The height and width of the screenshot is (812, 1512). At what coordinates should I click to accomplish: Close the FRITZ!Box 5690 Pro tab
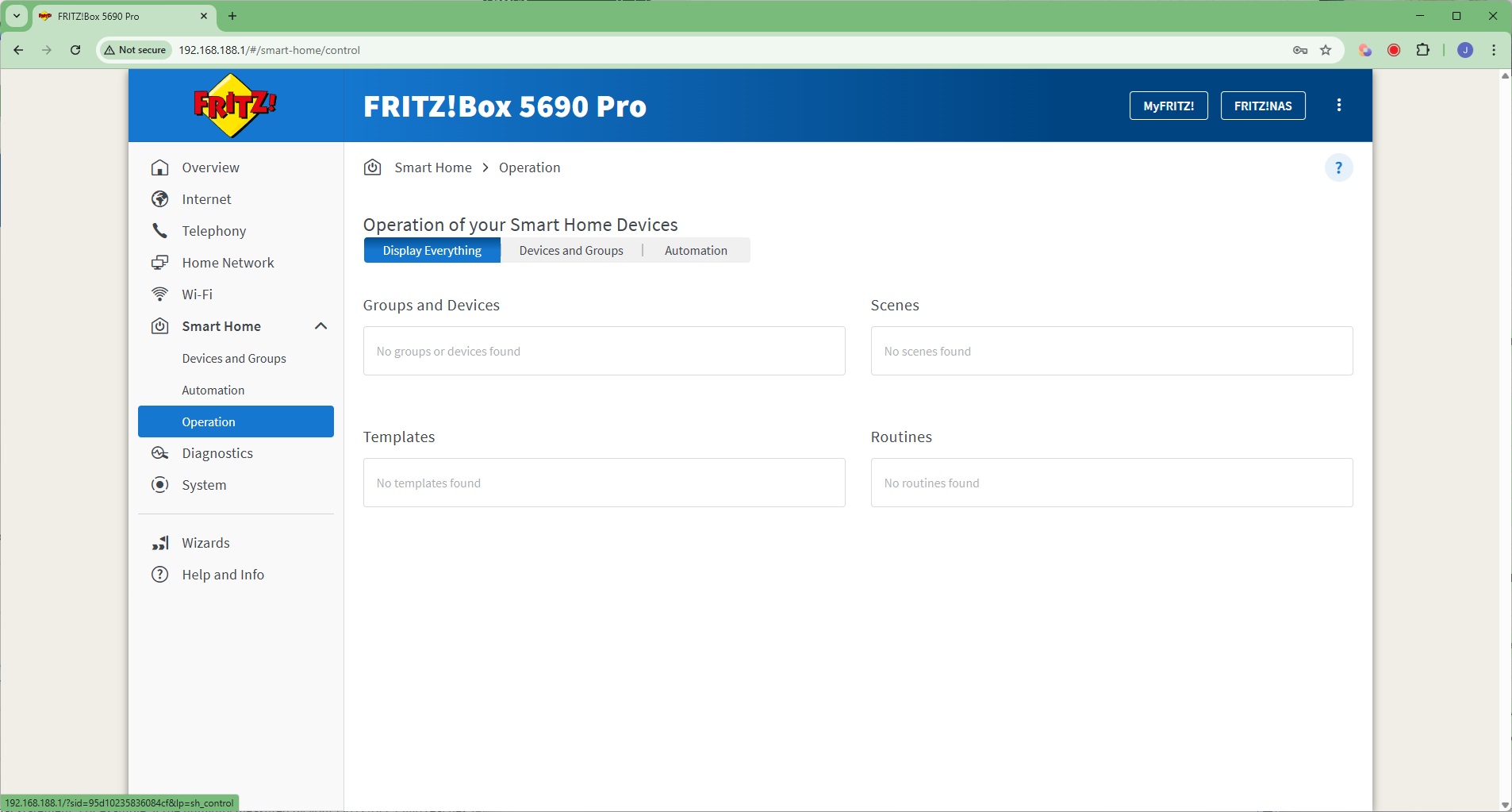coord(204,16)
